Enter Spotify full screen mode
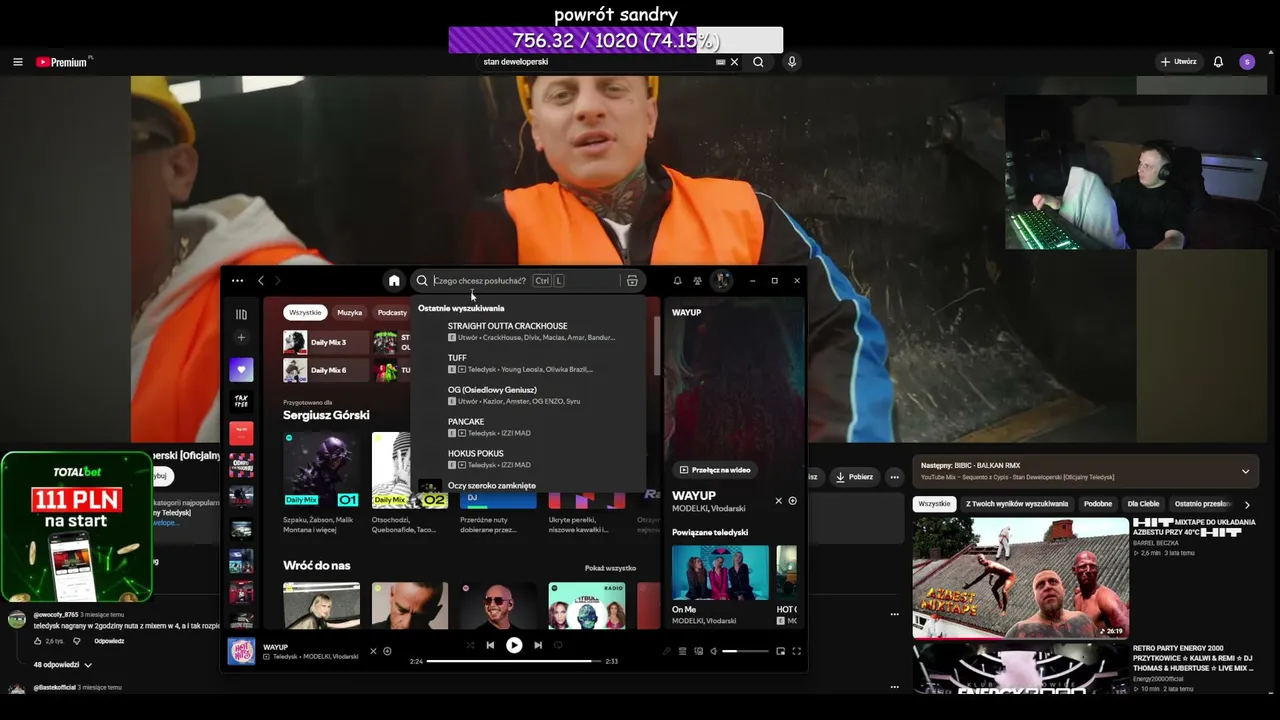Image resolution: width=1280 pixels, height=720 pixels. [x=797, y=651]
